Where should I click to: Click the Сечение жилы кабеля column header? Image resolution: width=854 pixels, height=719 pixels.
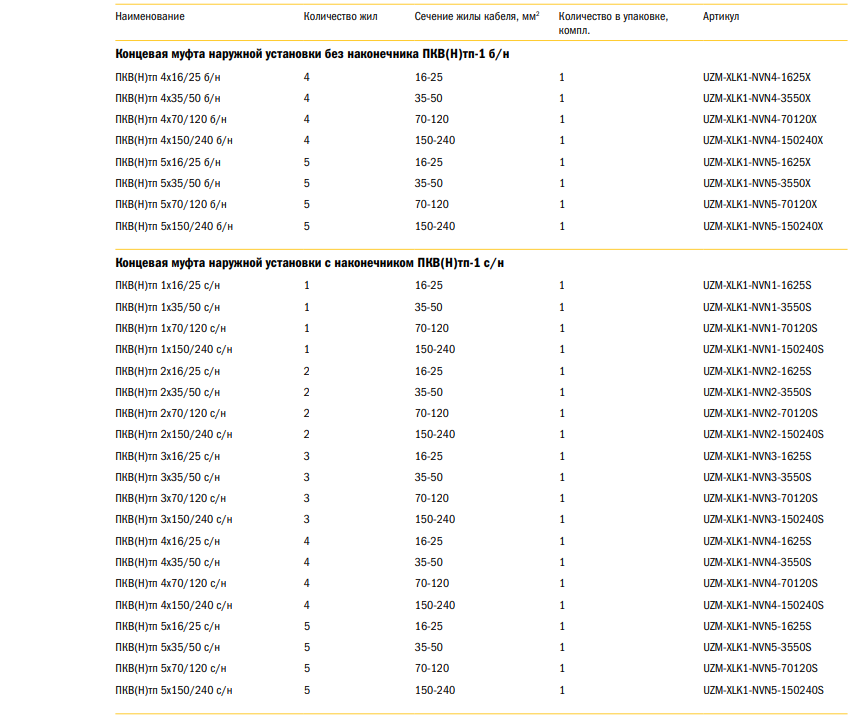pyautogui.click(x=477, y=16)
